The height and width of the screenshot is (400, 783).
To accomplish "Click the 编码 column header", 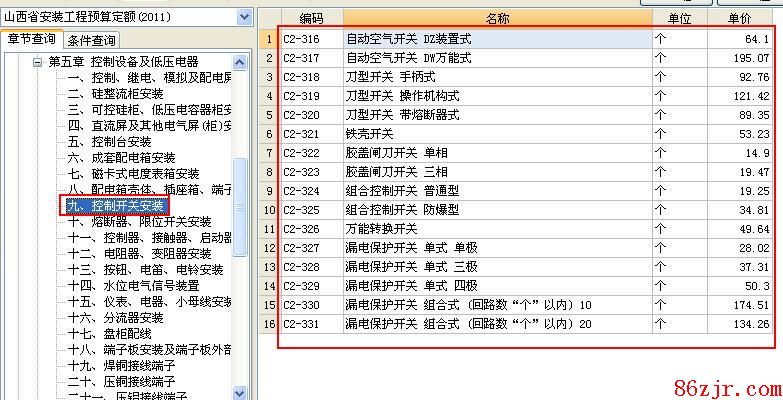I will pyautogui.click(x=311, y=19).
